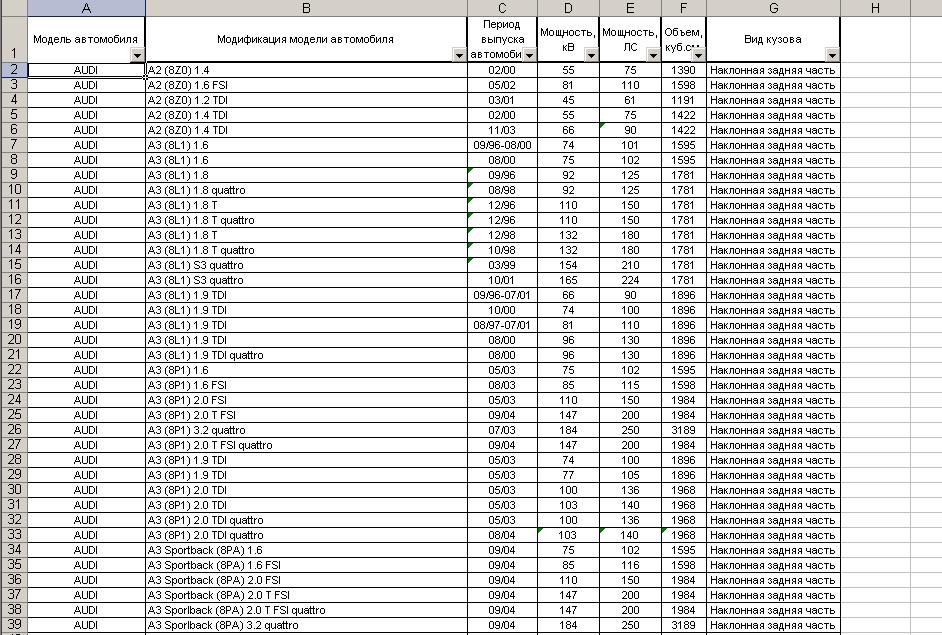
Task: Click horsepower cell '61'
Action: (x=630, y=100)
